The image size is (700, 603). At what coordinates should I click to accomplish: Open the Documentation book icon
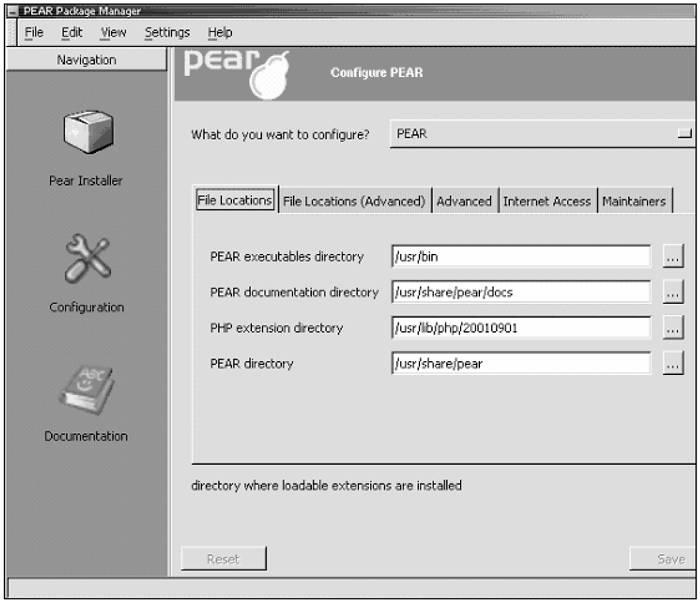pyautogui.click(x=87, y=390)
